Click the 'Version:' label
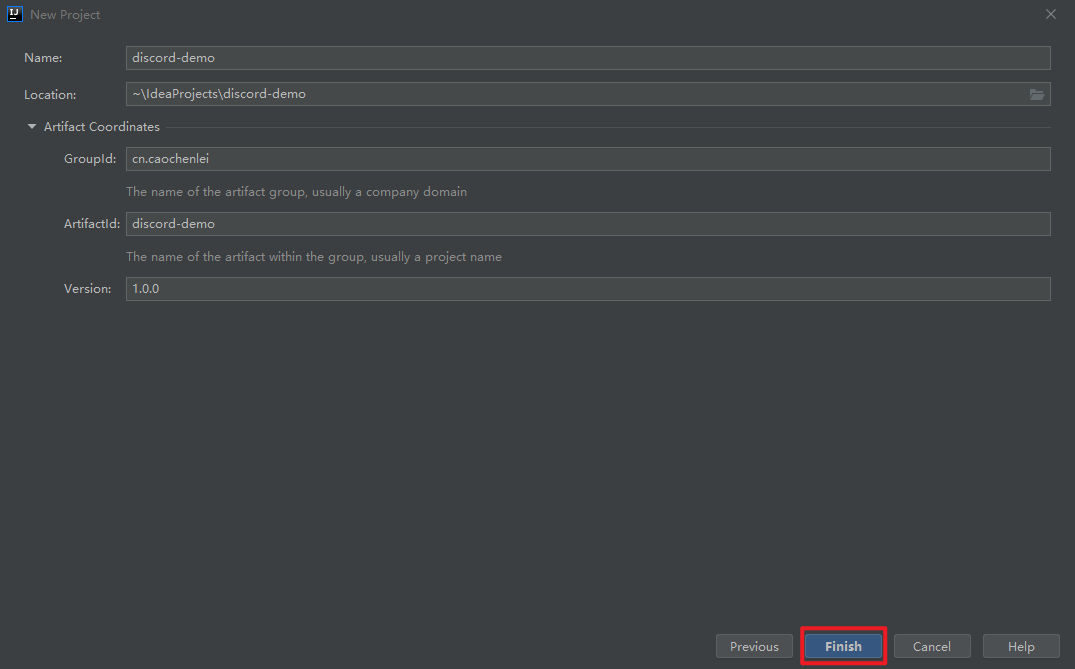Viewport: 1075px width, 669px height. (x=87, y=289)
